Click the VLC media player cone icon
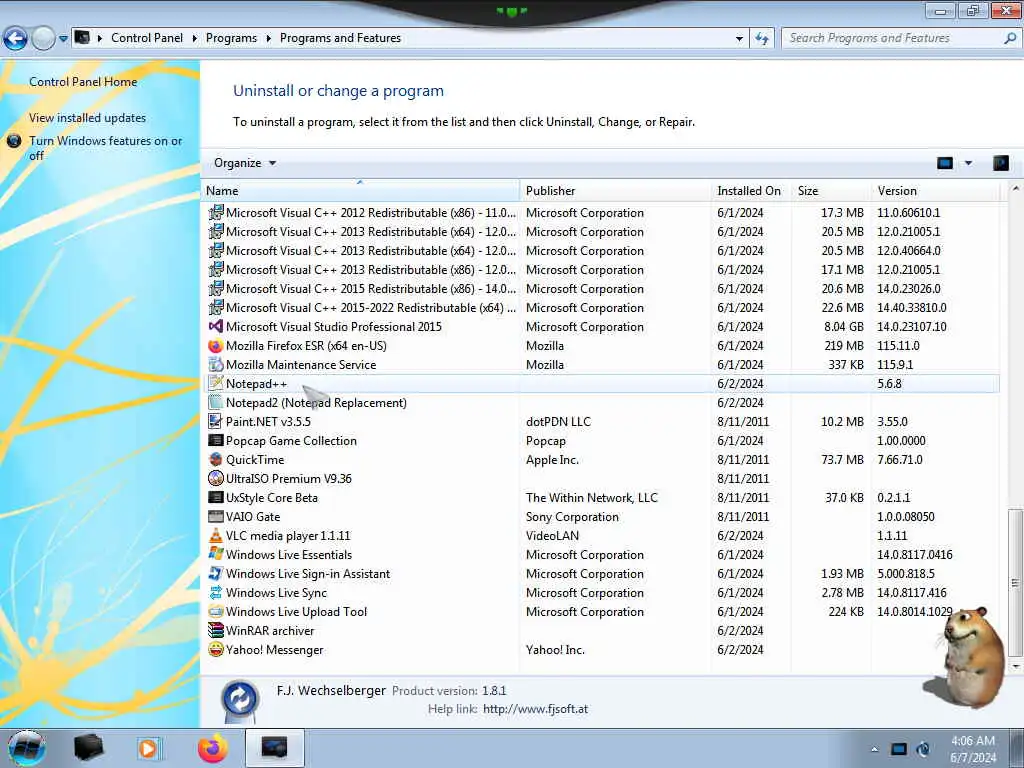 [x=216, y=536]
